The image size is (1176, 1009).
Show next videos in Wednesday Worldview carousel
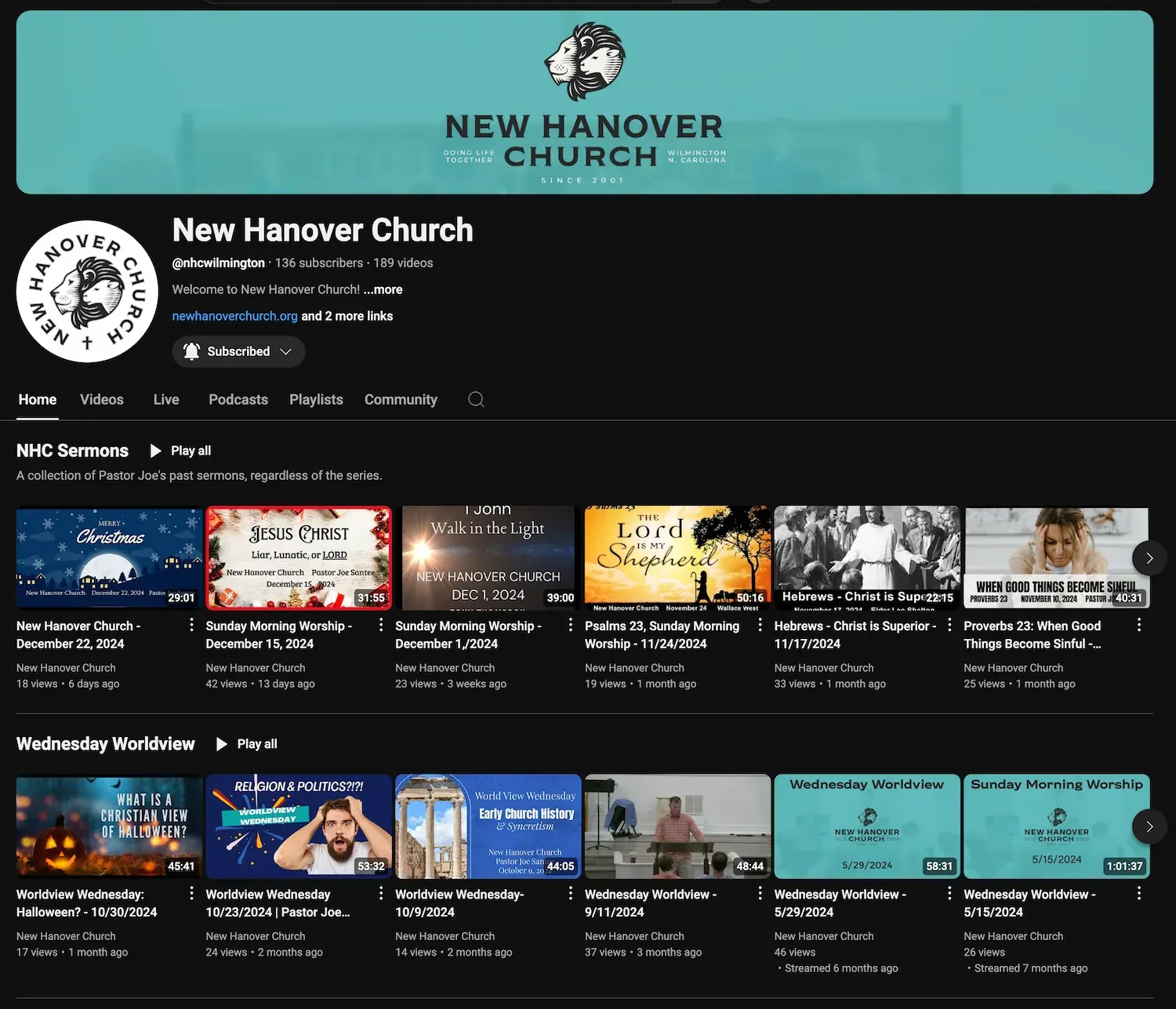[x=1149, y=826]
